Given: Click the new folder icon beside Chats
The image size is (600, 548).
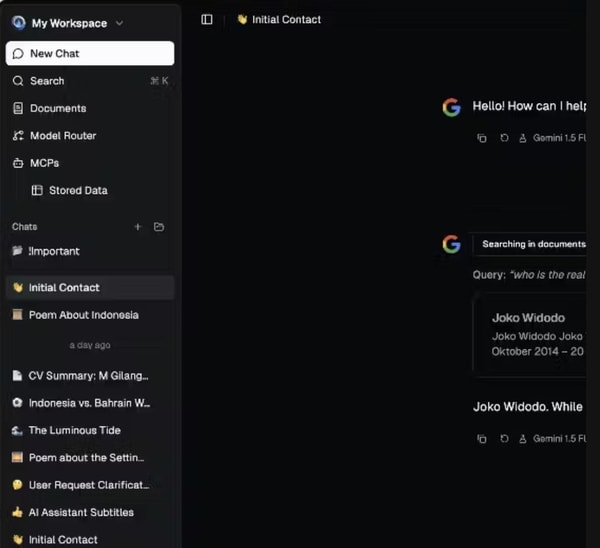Looking at the screenshot, I should pos(159,227).
